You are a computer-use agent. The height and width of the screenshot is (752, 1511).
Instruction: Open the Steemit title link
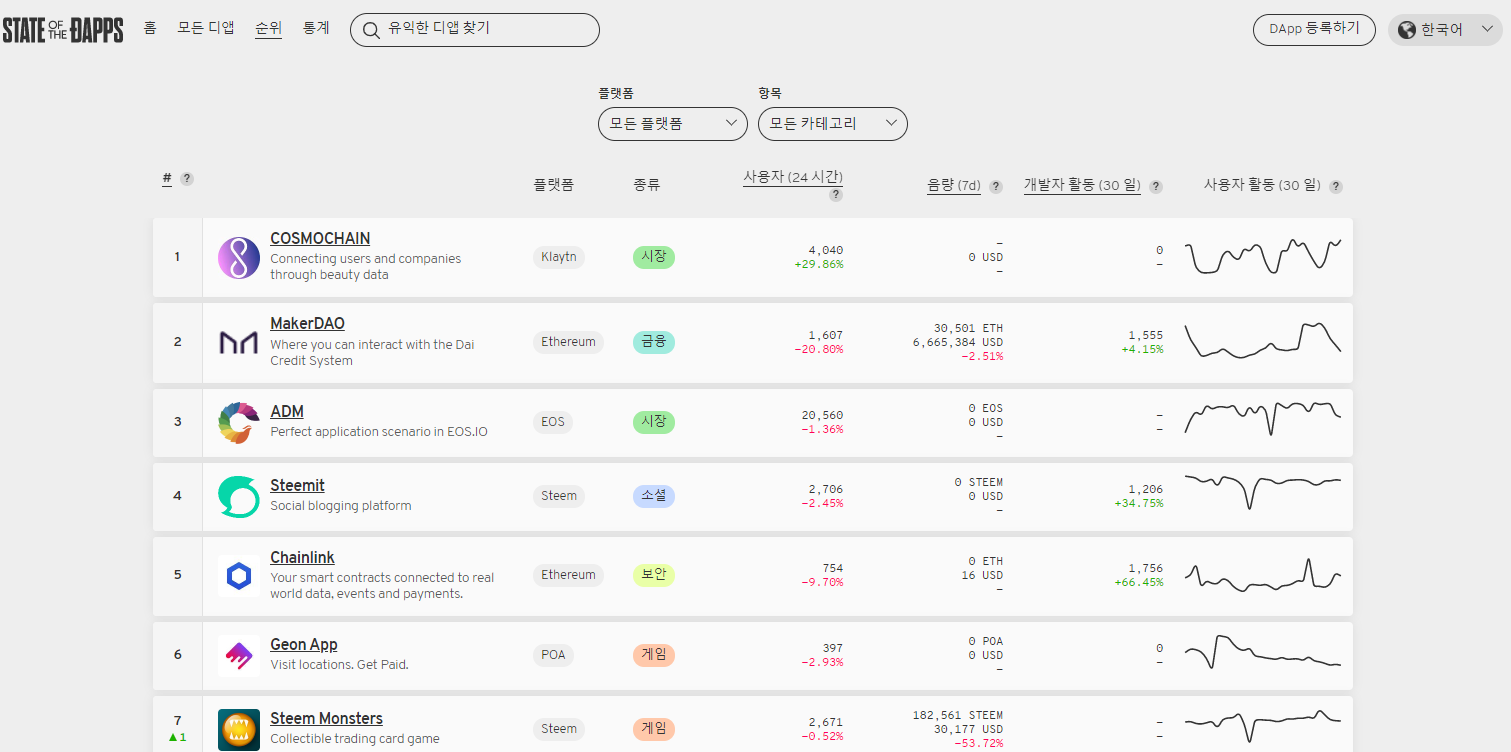click(x=297, y=486)
